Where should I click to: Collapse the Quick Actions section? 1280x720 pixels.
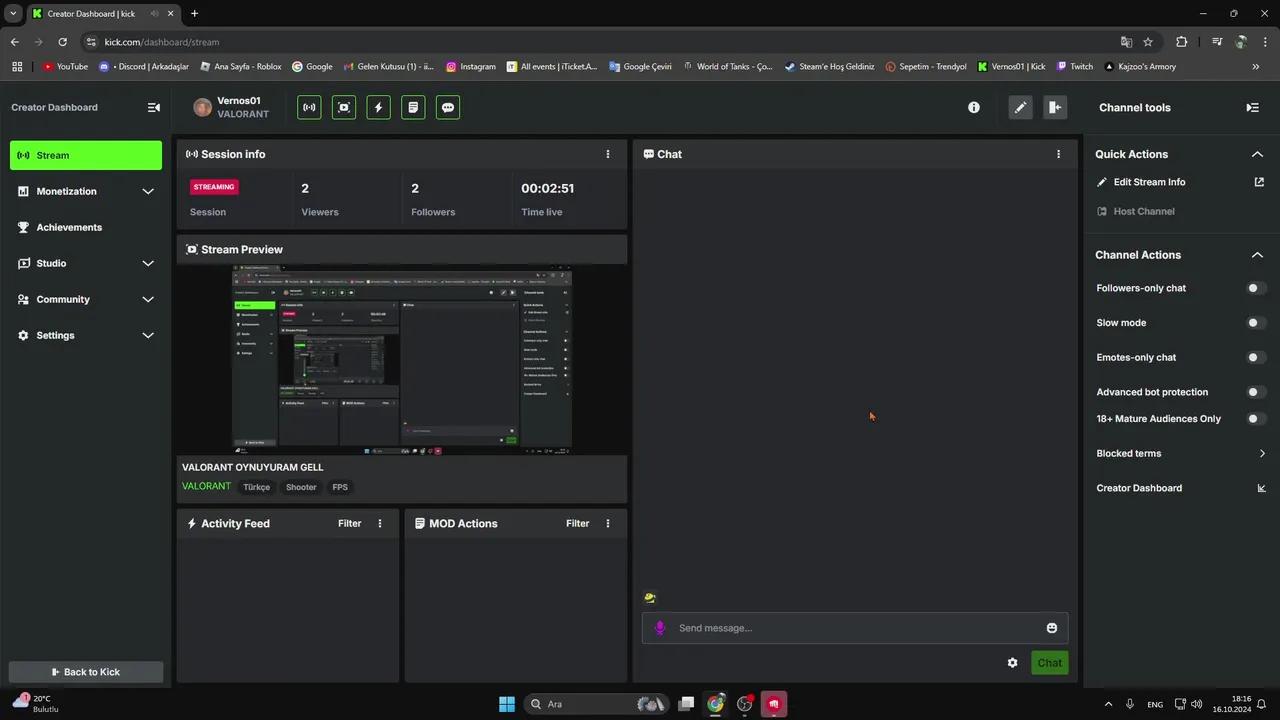coord(1257,154)
